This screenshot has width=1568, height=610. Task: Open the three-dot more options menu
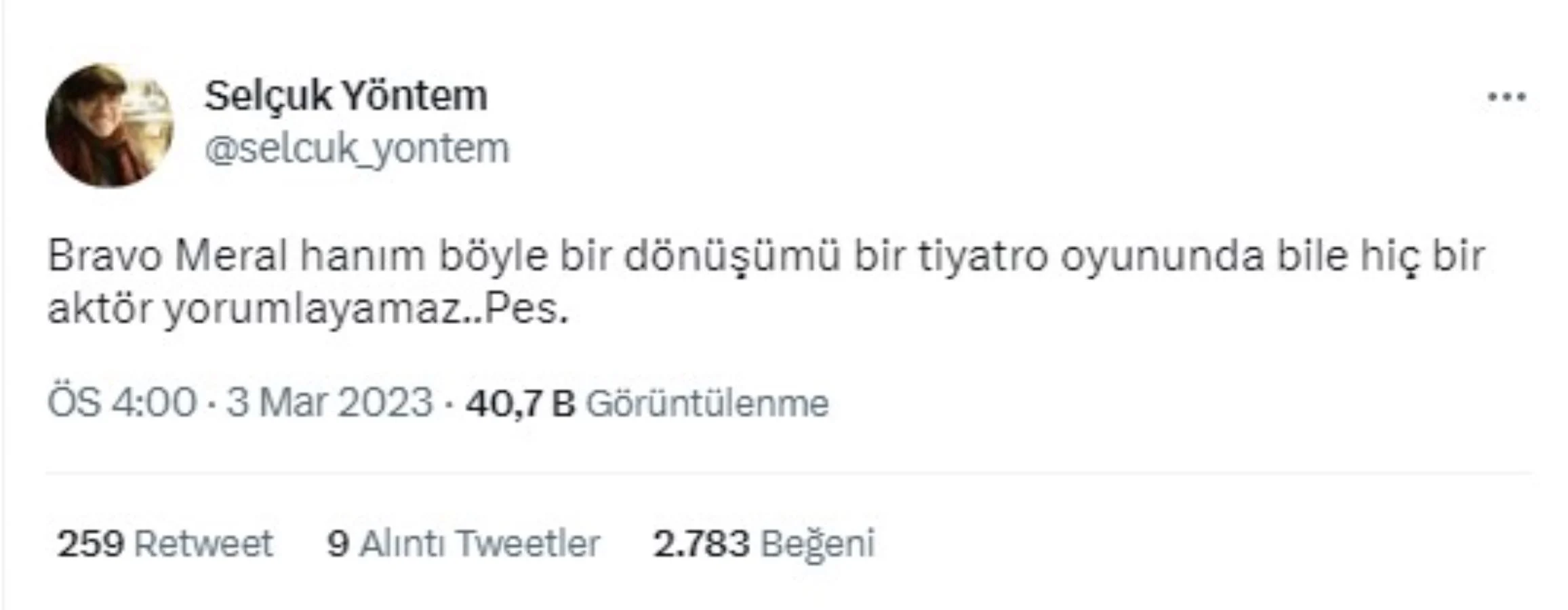click(1506, 97)
